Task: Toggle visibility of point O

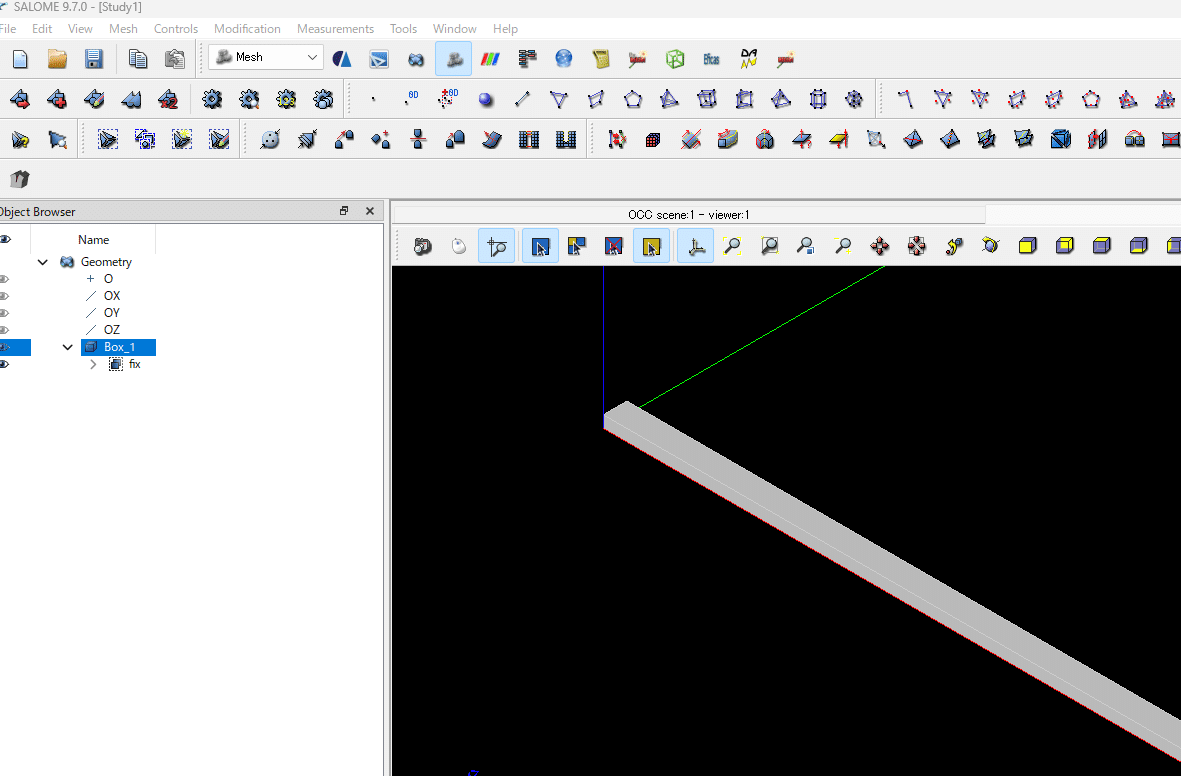Action: (5, 279)
